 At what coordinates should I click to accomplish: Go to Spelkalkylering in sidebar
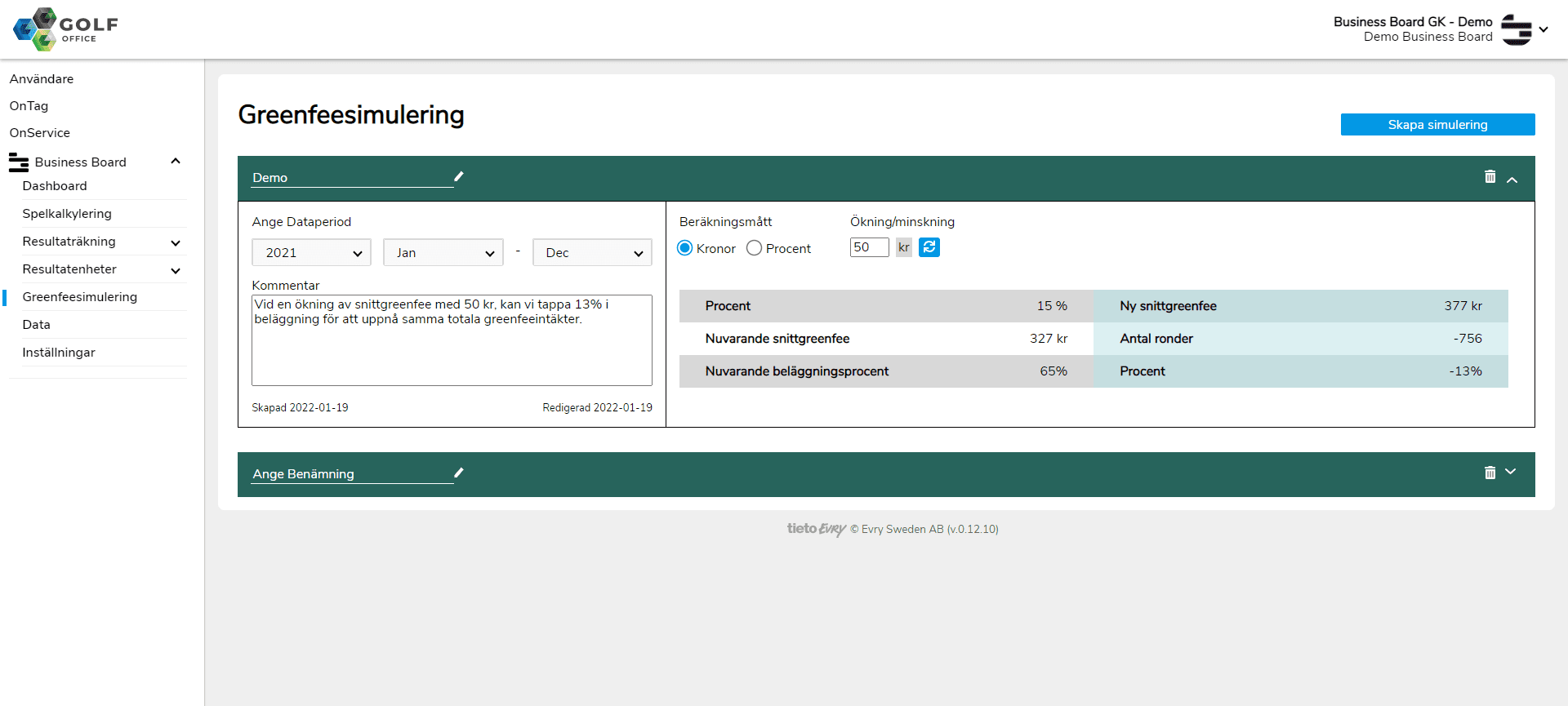coord(67,214)
